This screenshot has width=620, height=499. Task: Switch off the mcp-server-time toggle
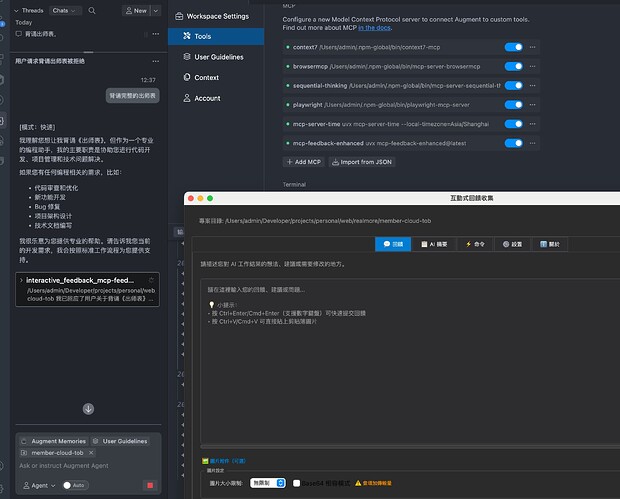(x=514, y=124)
